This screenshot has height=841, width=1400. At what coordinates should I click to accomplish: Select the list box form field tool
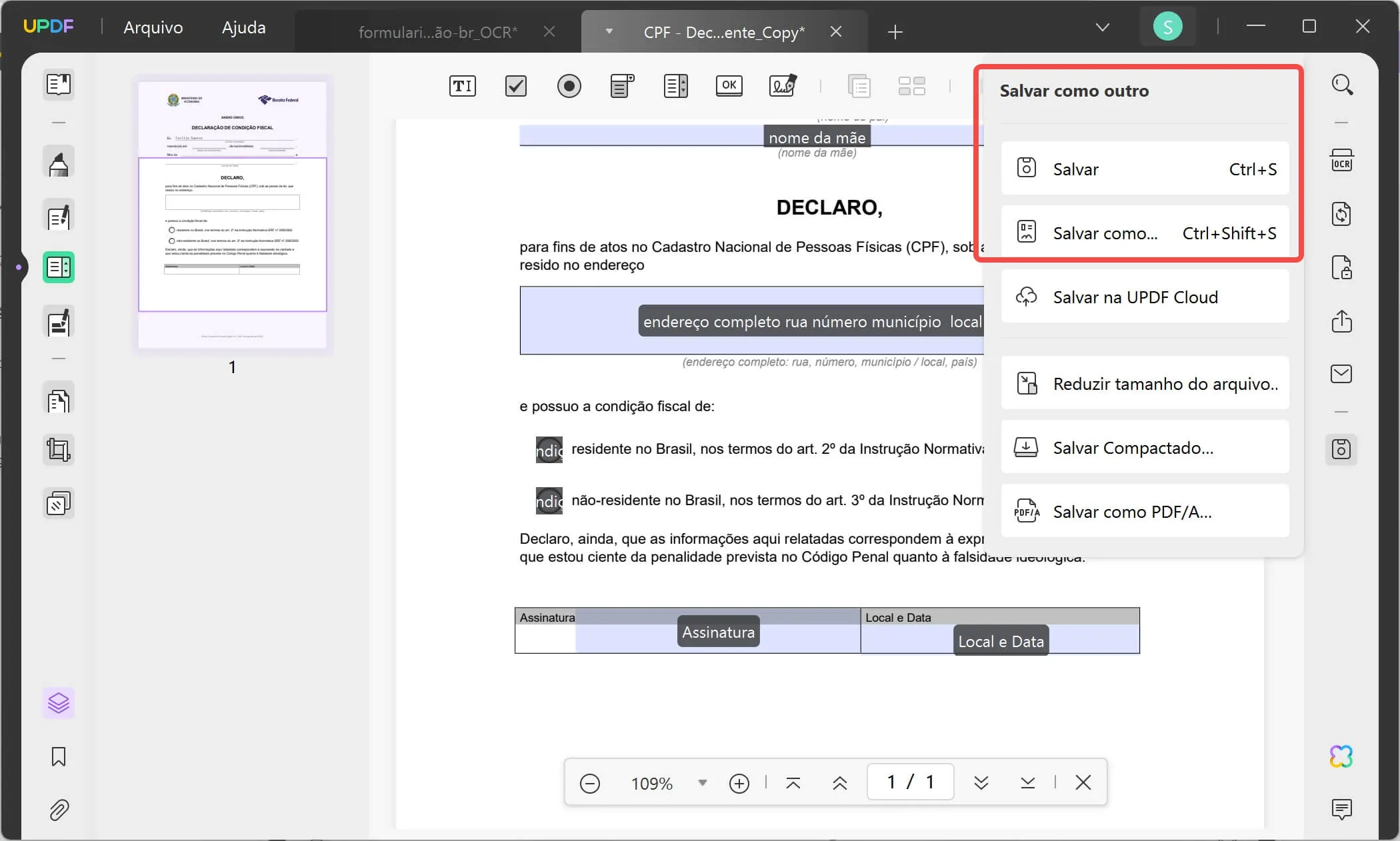click(675, 85)
